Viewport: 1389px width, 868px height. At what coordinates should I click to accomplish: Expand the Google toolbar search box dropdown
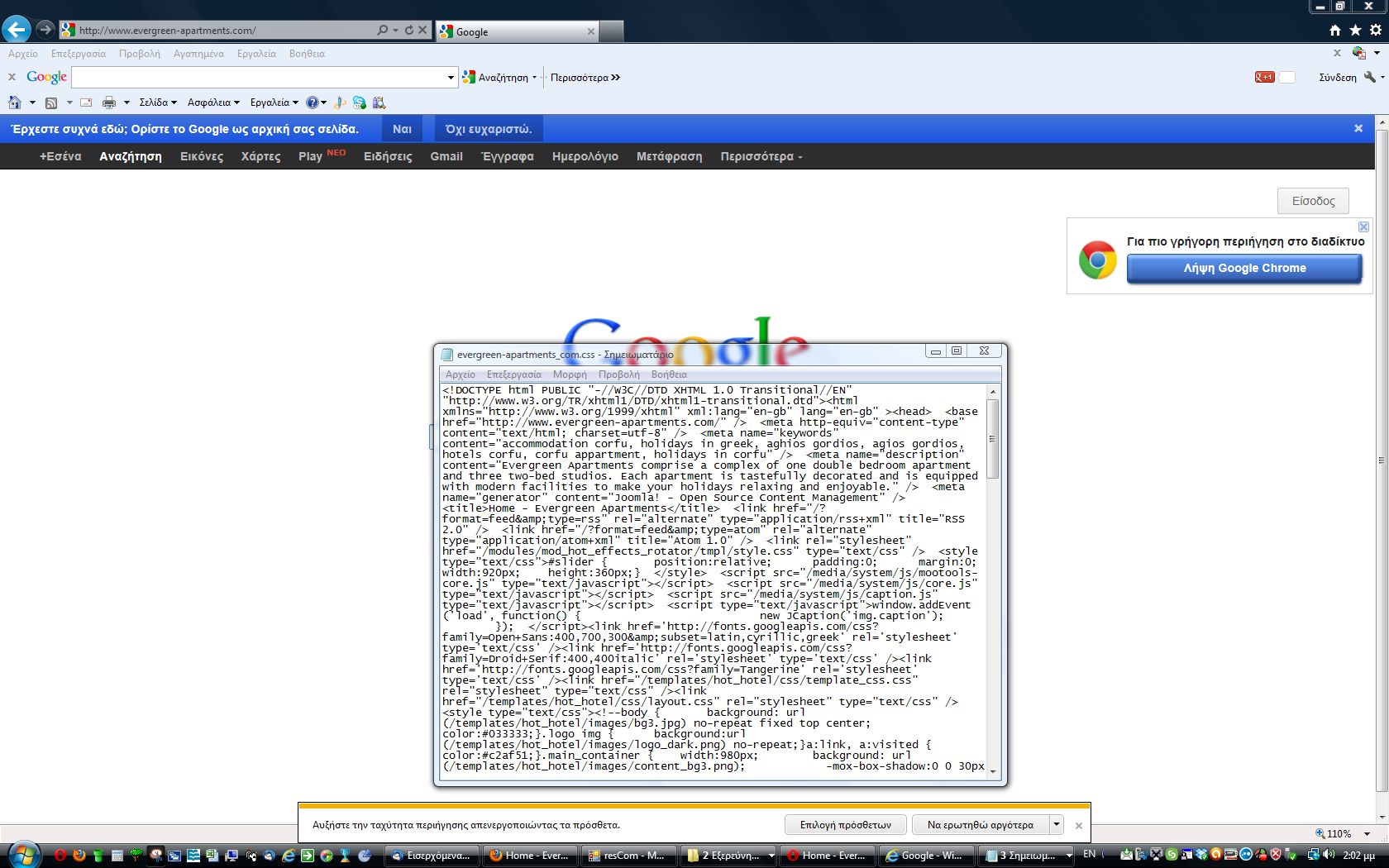[x=451, y=77]
